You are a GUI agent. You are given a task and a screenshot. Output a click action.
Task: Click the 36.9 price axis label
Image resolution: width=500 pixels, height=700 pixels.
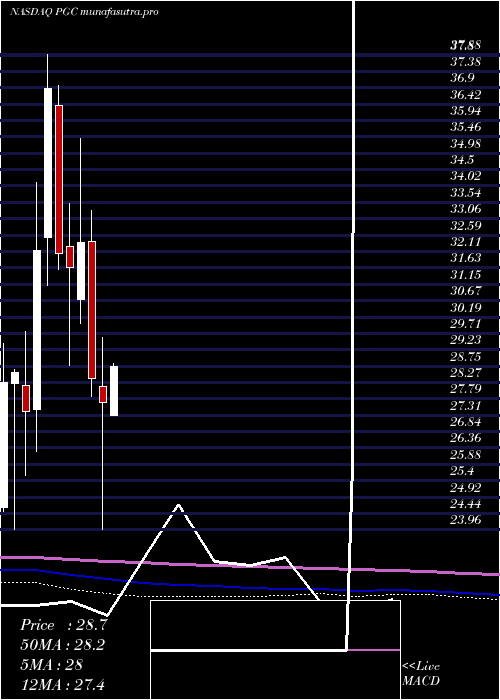tap(462, 78)
